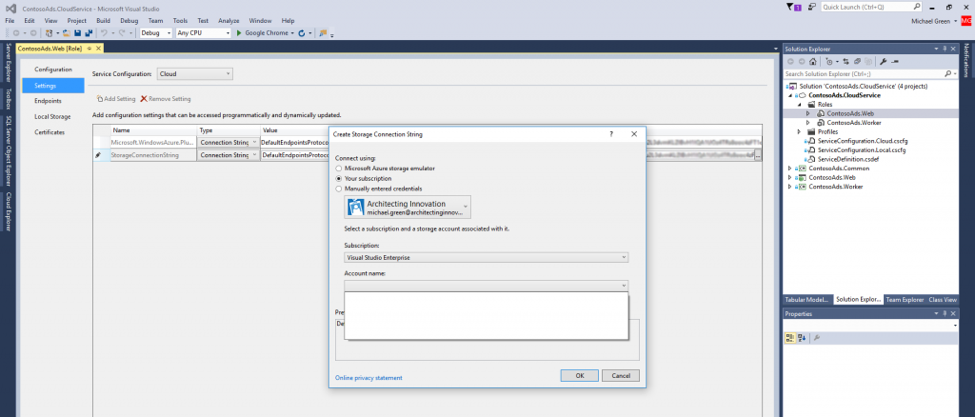The width and height of the screenshot is (975, 417).
Task: Pin the ContosoAds.Web [Role] document tab
Action: pyautogui.click(x=90, y=48)
